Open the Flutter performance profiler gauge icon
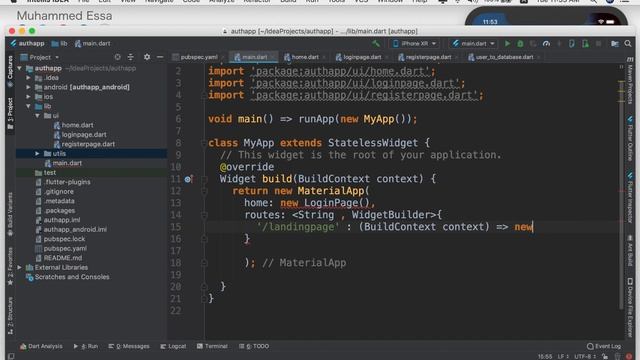The width and height of the screenshot is (640, 360). coord(546,43)
